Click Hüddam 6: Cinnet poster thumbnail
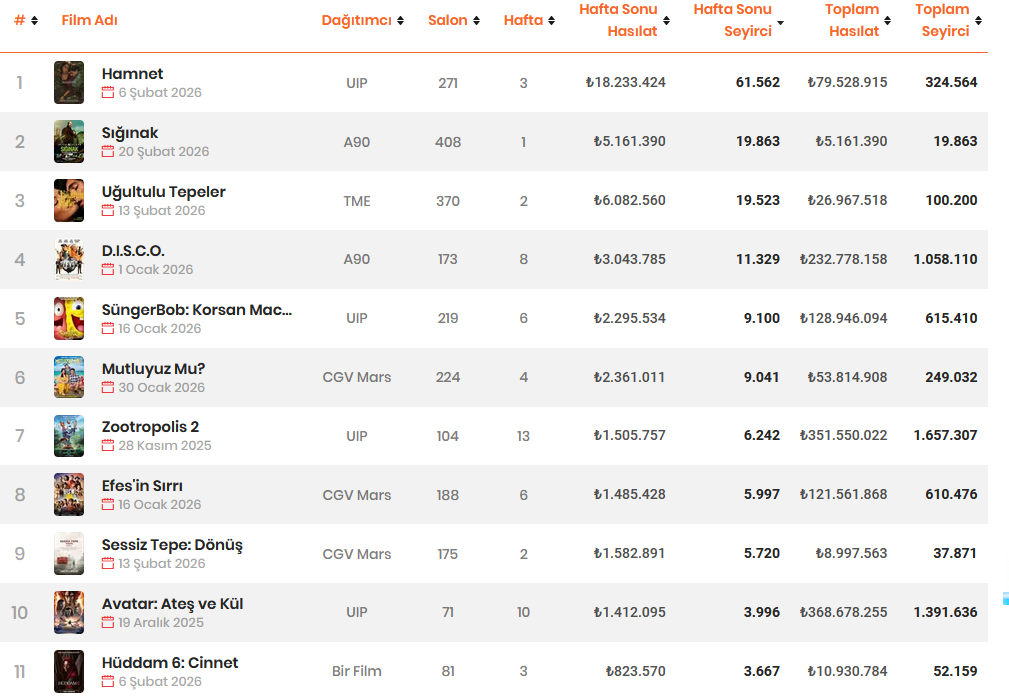 coord(69,671)
